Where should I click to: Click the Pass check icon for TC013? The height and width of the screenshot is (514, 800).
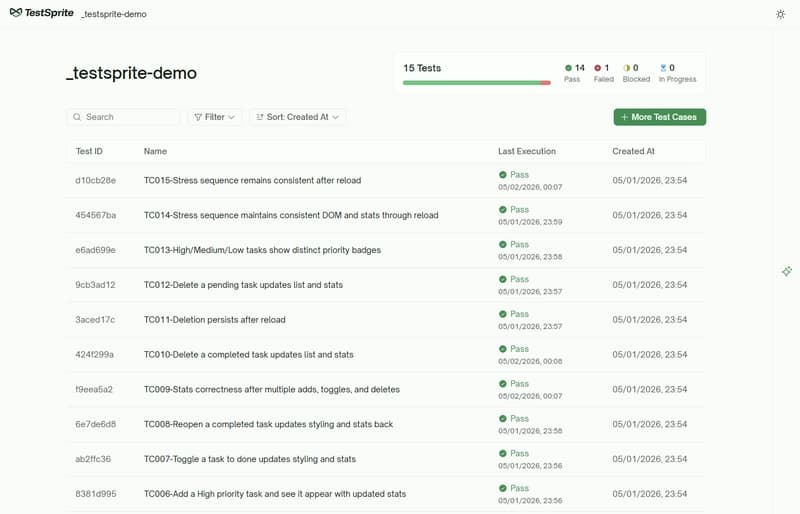[503, 244]
